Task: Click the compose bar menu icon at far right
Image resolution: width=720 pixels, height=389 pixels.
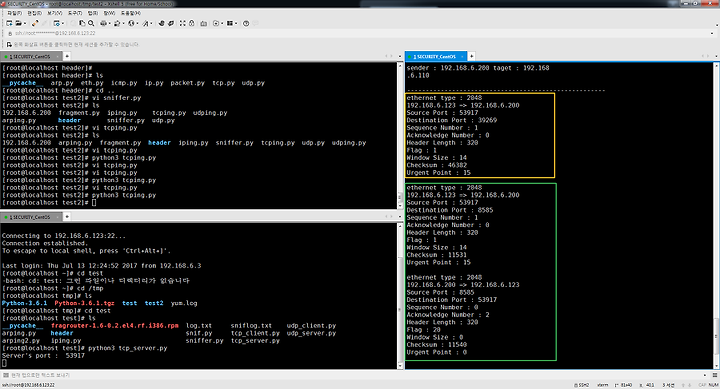Action: [x=715, y=375]
